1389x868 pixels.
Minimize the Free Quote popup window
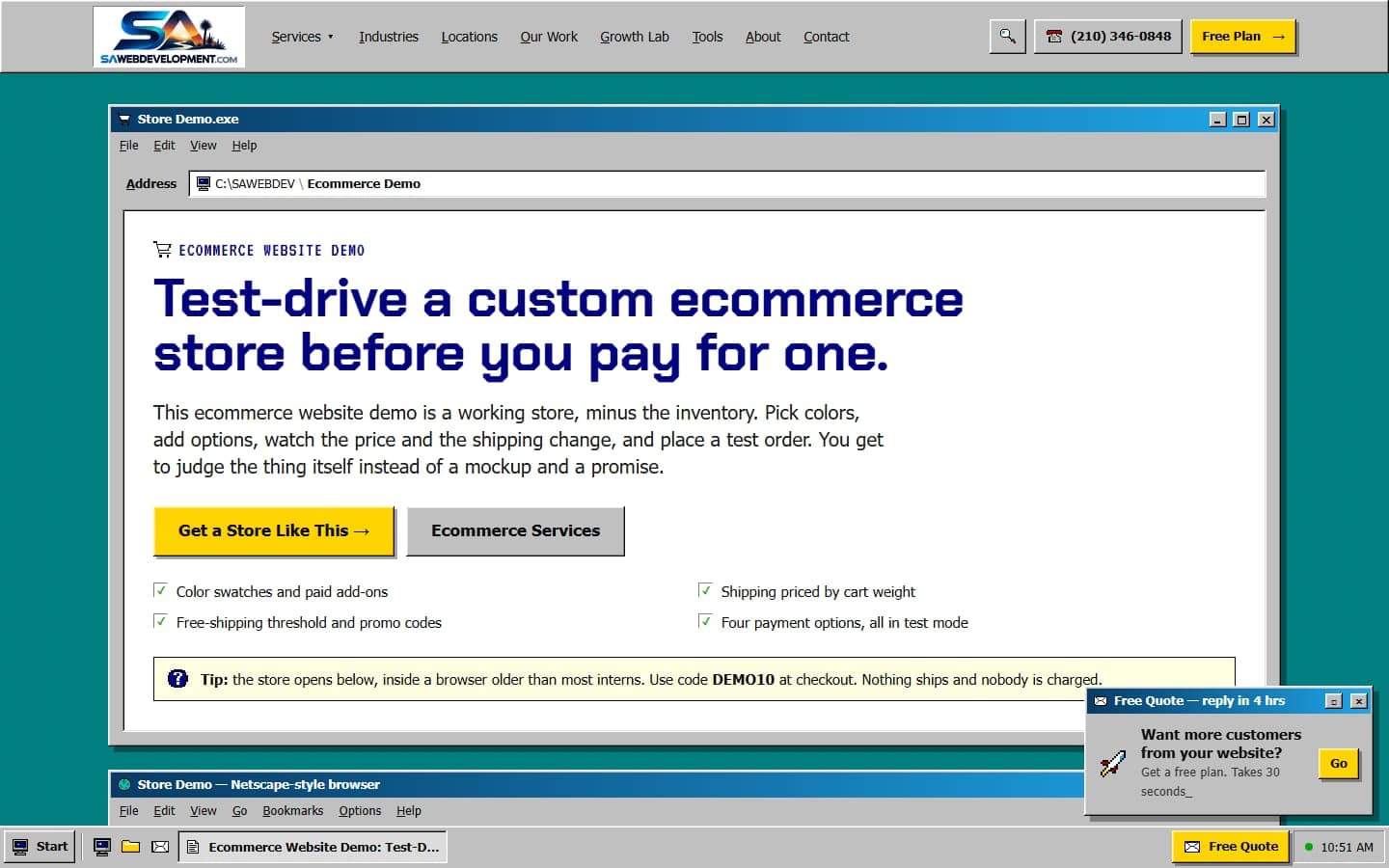(x=1334, y=701)
